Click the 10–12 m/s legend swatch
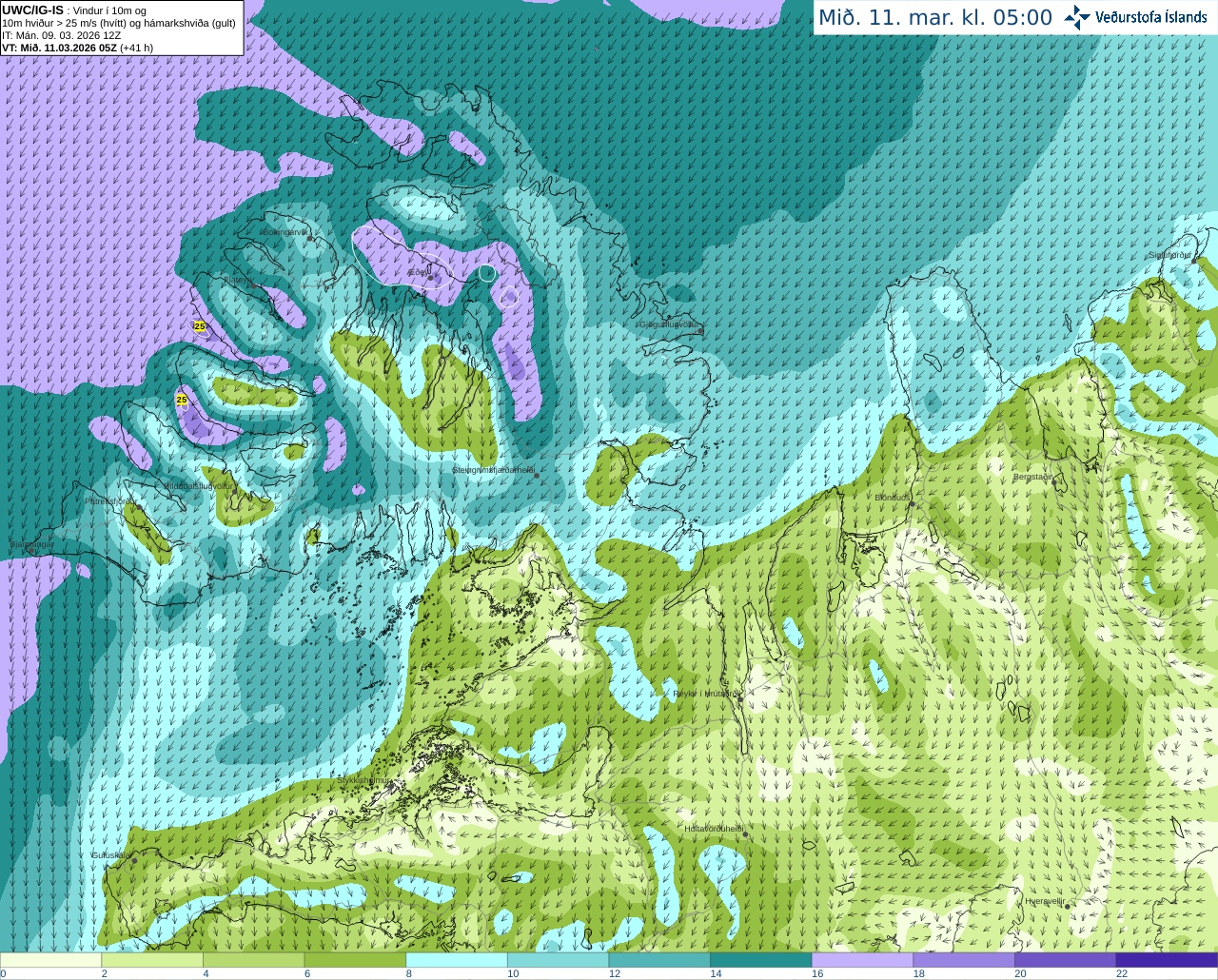The width and height of the screenshot is (1218, 980). pos(558,960)
